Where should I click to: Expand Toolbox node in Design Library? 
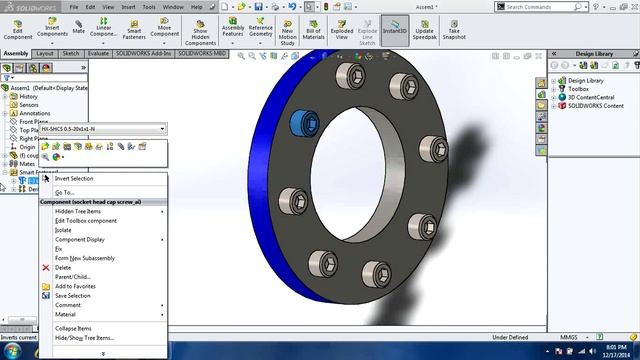[554, 89]
